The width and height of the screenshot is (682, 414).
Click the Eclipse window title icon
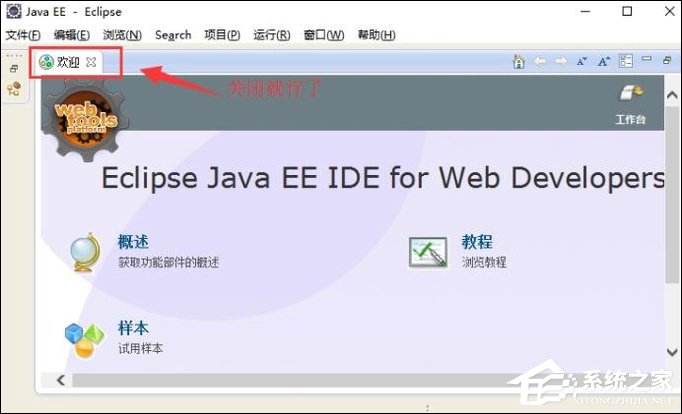(13, 11)
